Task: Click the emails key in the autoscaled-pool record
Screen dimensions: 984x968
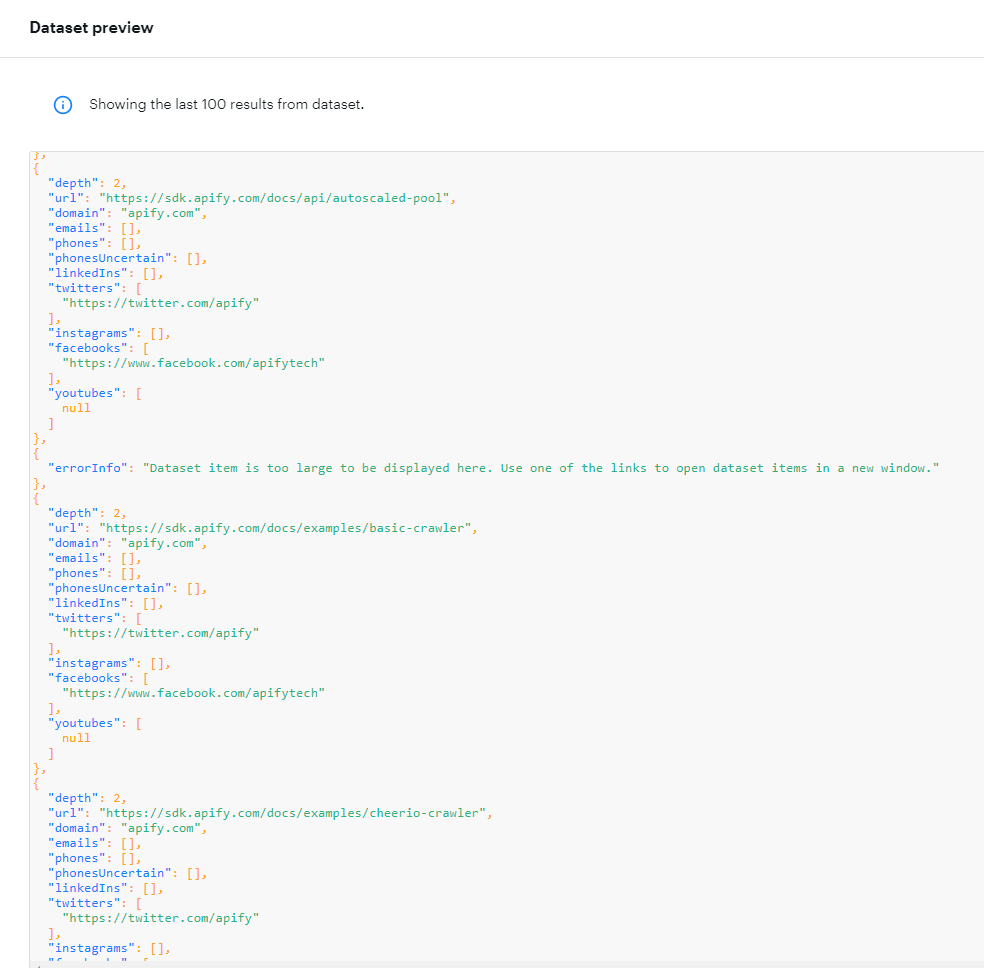Action: tap(77, 228)
